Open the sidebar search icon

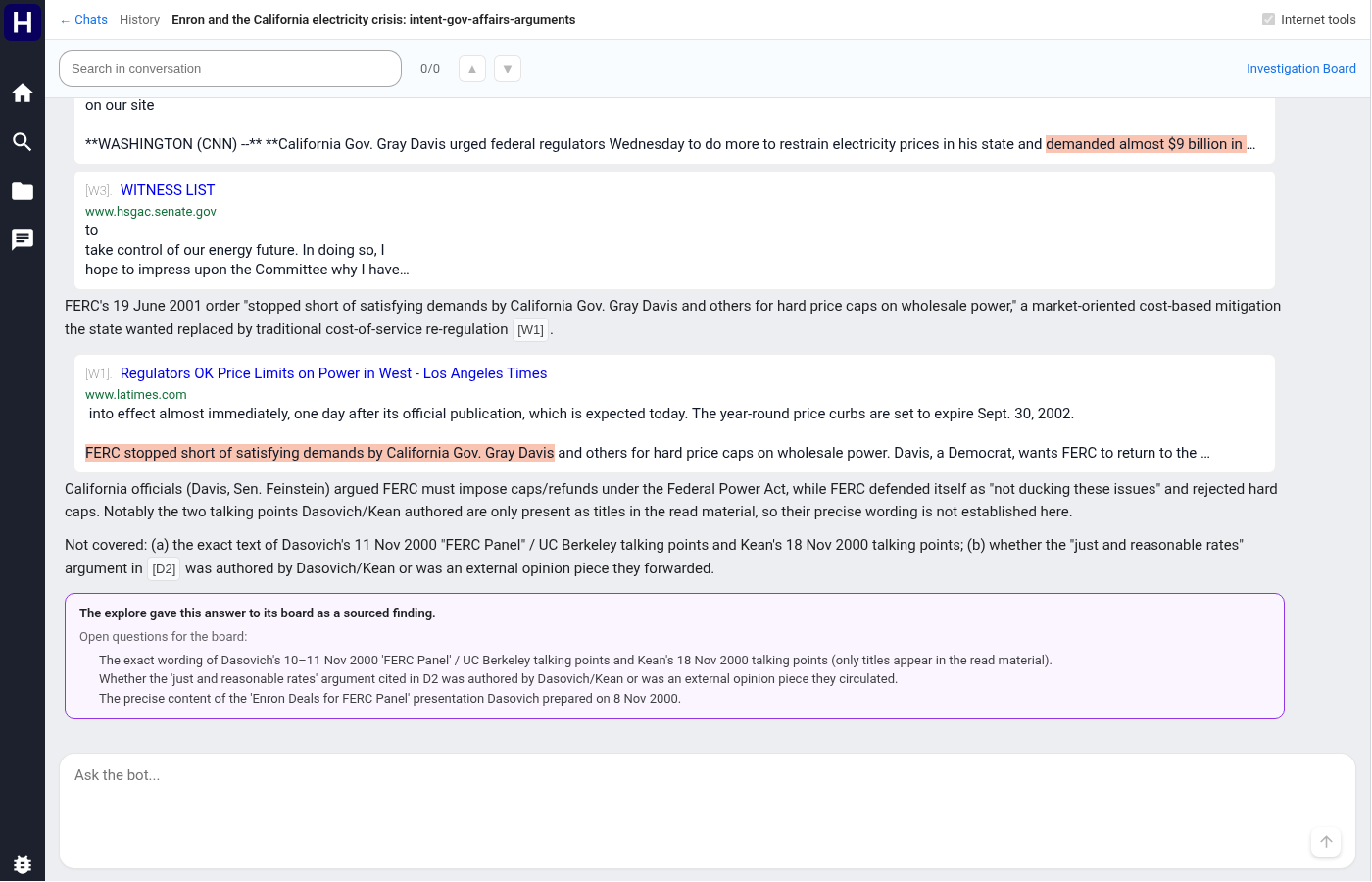tap(23, 142)
